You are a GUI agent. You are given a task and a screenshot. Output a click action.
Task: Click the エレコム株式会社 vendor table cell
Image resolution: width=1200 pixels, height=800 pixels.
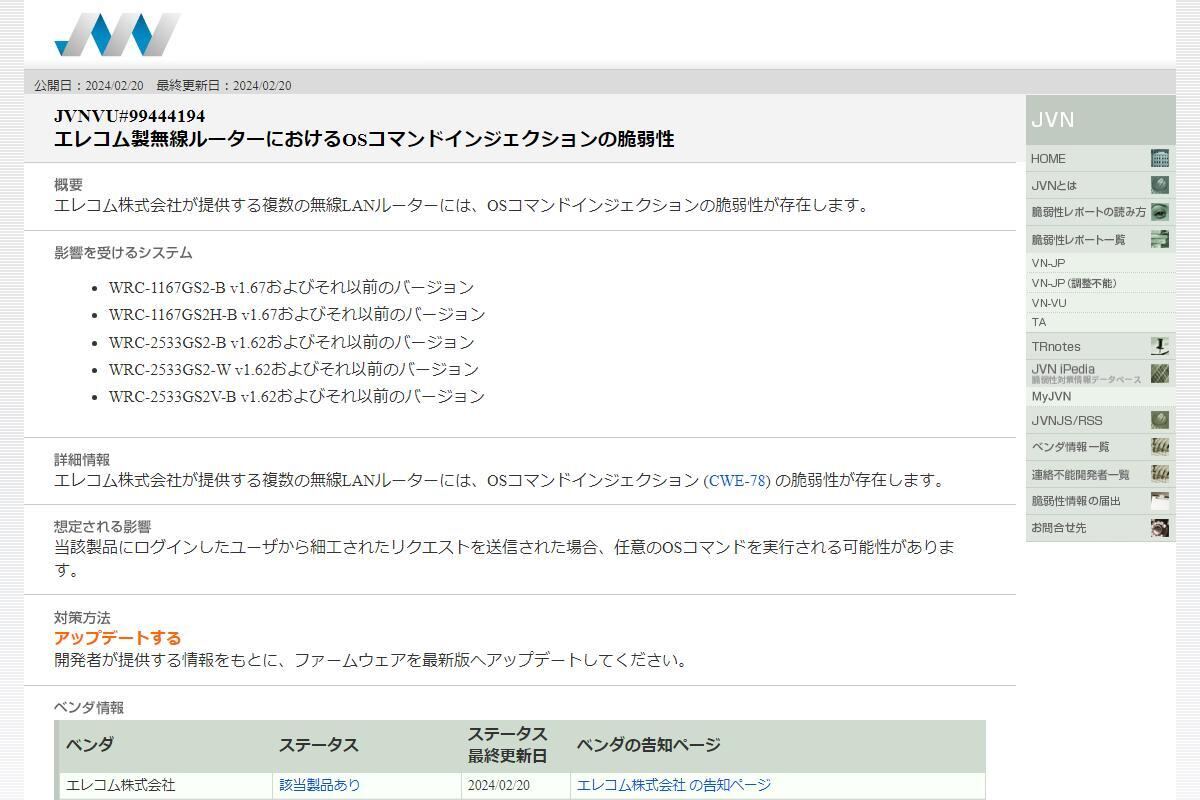pyautogui.click(x=167, y=785)
